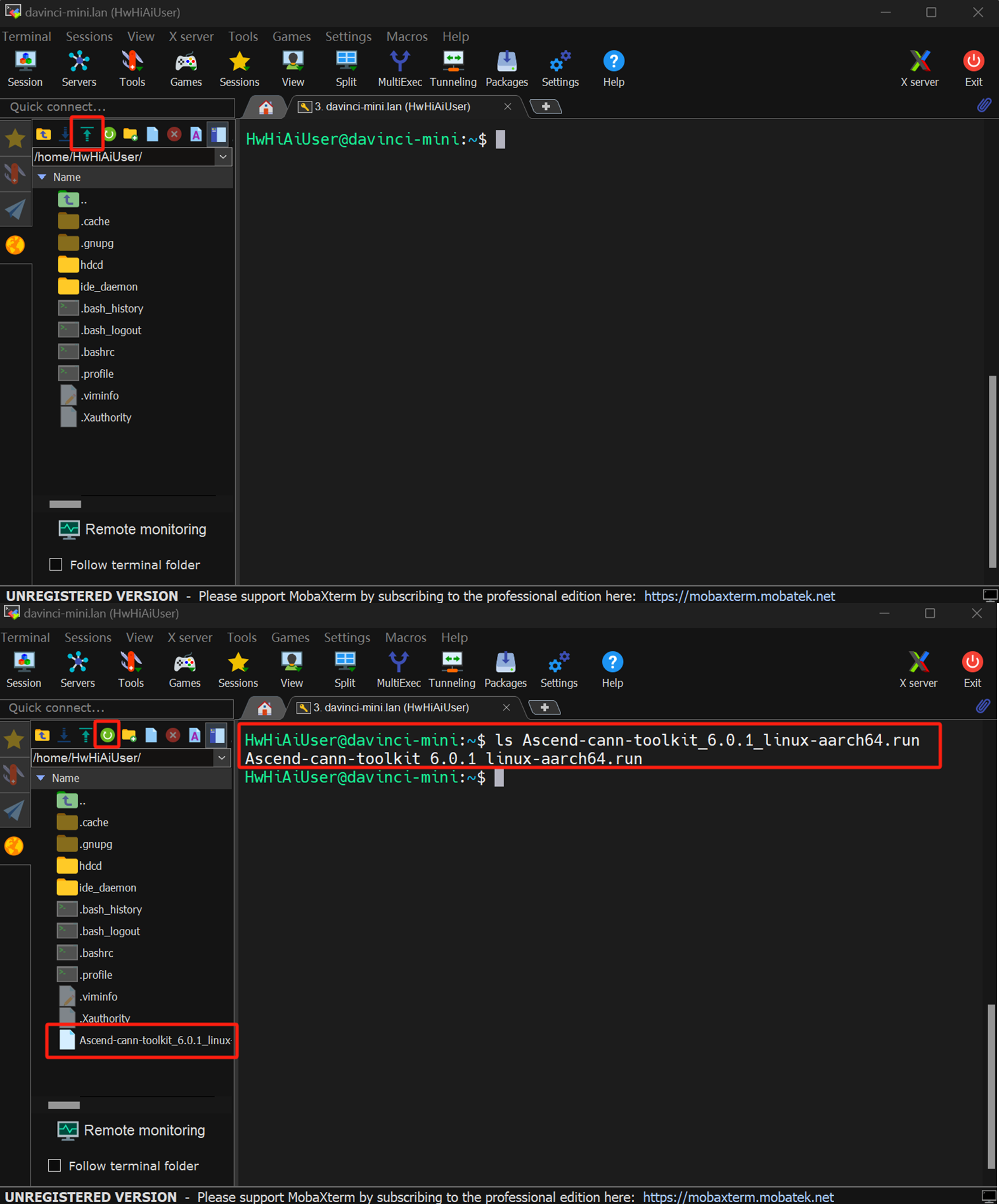Viewport: 999px width, 1204px height.
Task: Click the paperclip icon in the upper window
Action: 984,105
